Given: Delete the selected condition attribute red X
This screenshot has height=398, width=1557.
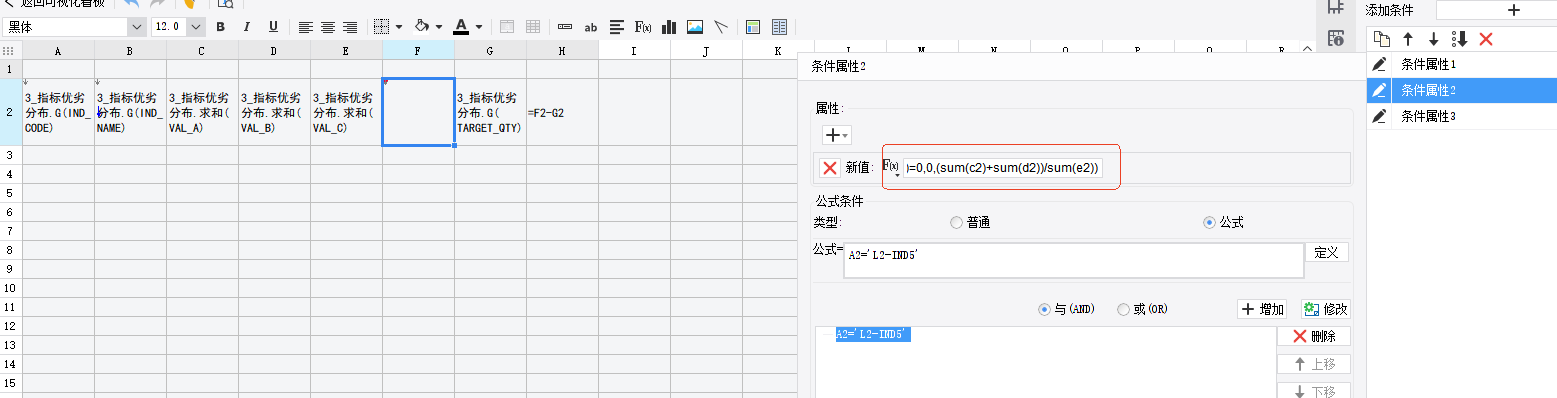Looking at the screenshot, I should 1486,38.
